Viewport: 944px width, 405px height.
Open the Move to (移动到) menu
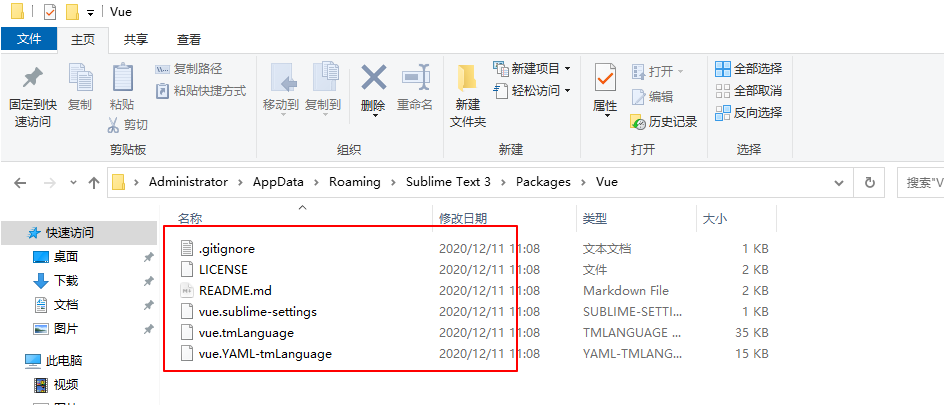(x=281, y=90)
